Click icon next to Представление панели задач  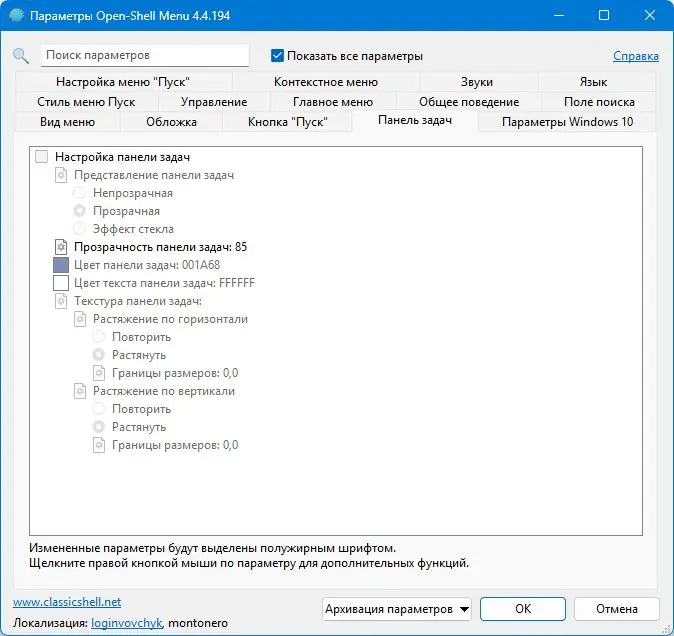[x=61, y=175]
